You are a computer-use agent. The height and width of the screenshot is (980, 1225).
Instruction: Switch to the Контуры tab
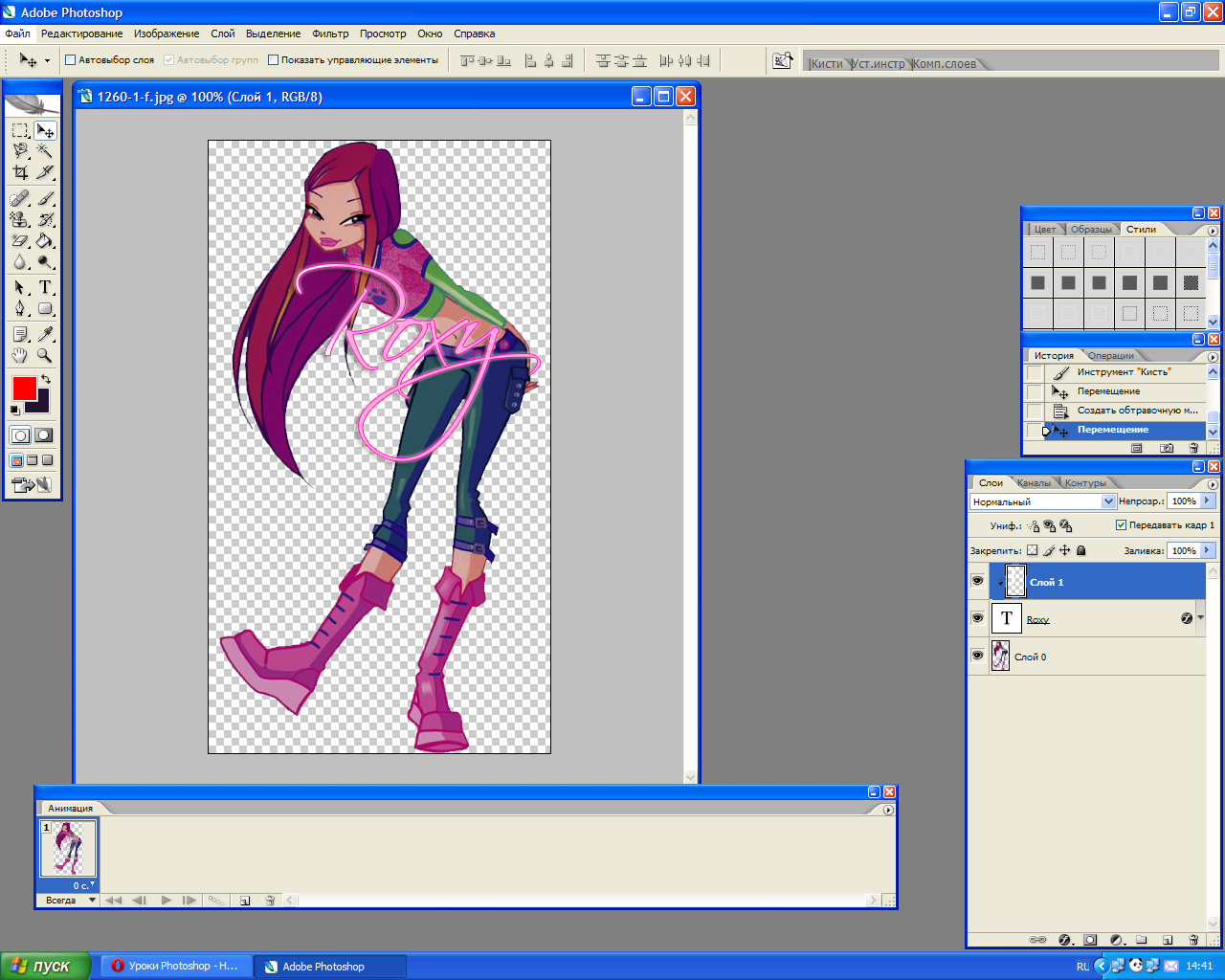click(x=1085, y=483)
